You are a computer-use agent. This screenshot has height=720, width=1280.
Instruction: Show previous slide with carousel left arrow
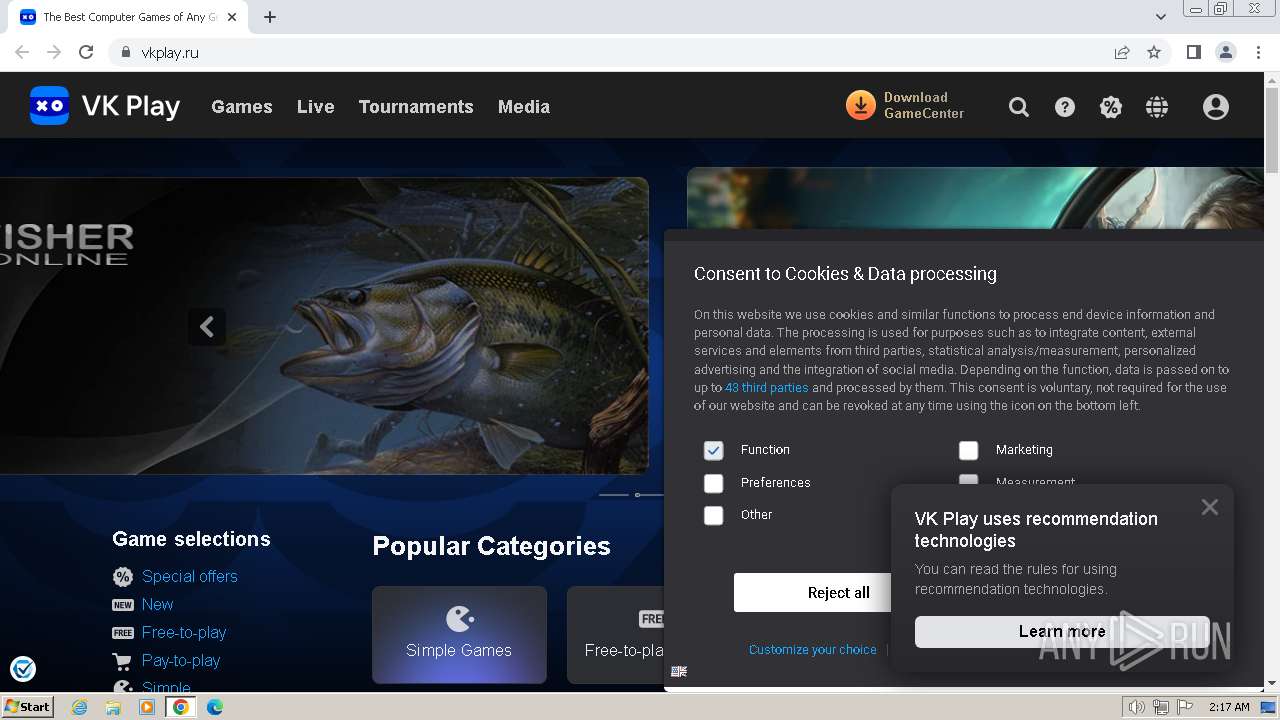207,327
